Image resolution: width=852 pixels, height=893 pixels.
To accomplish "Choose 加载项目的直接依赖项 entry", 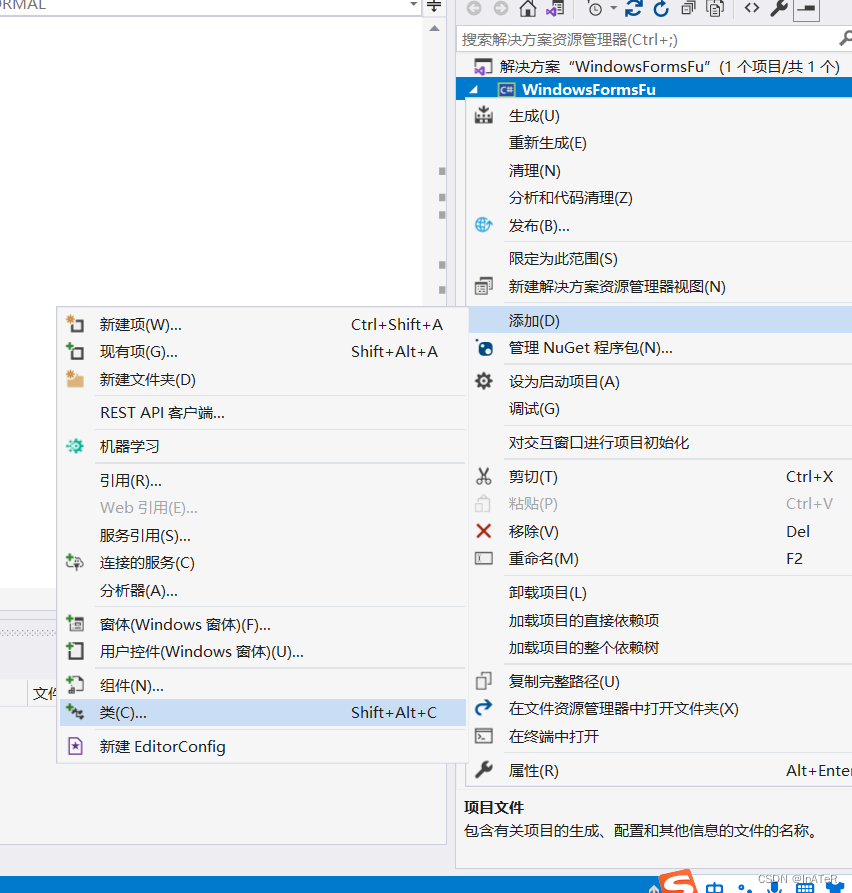I will (x=660, y=620).
